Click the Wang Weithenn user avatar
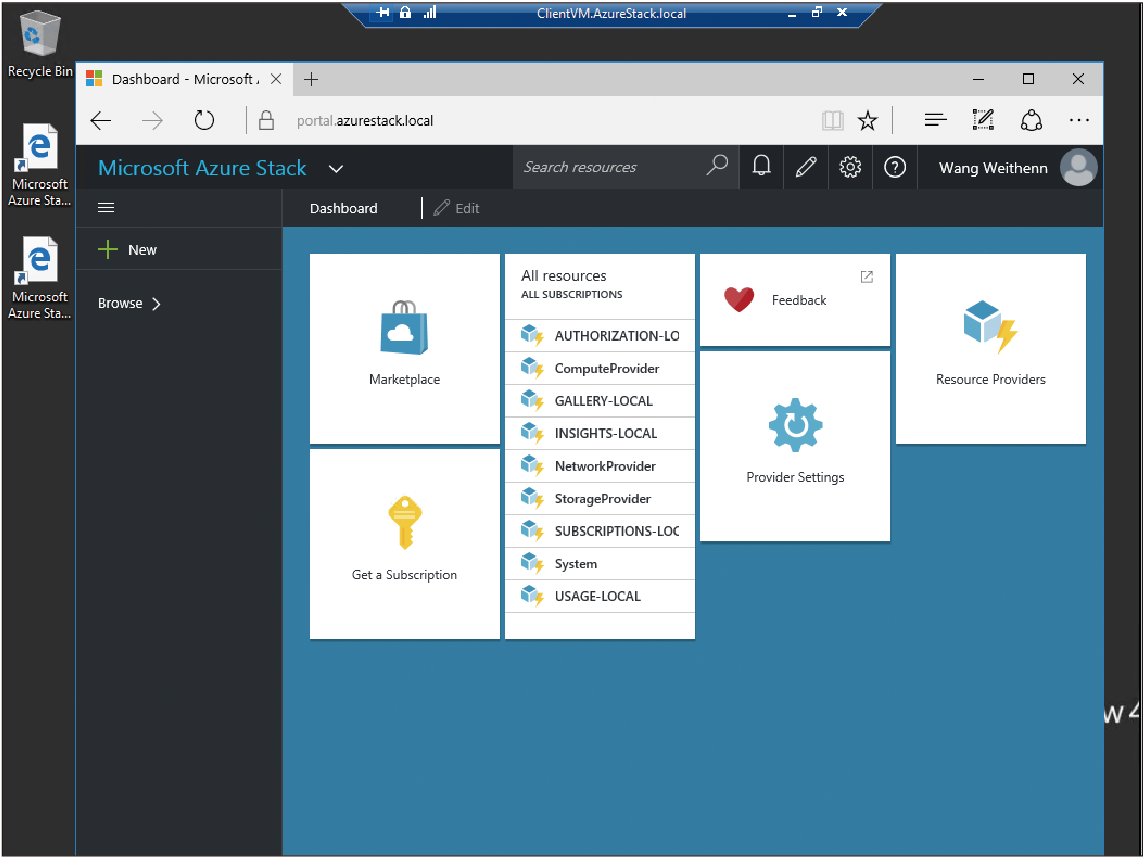This screenshot has width=1146, height=861. coord(1079,167)
